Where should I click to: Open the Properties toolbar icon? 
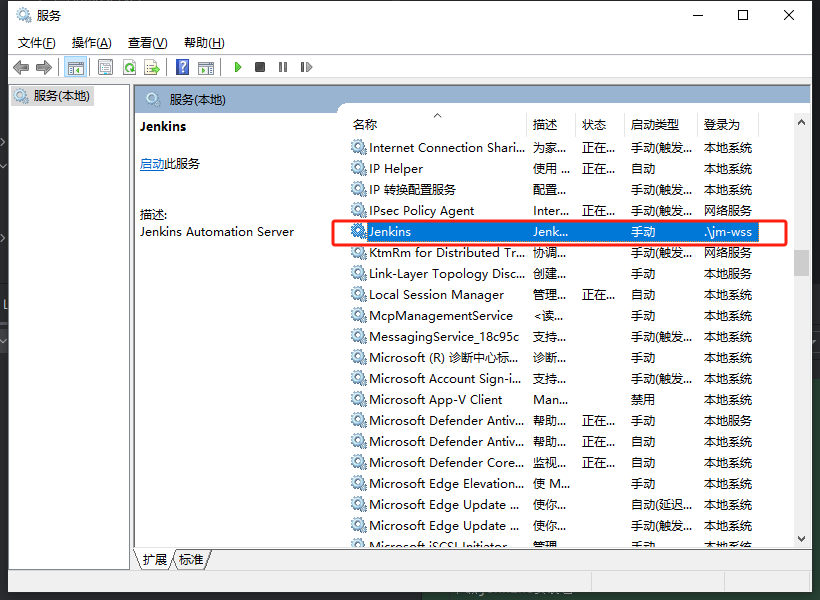click(105, 67)
